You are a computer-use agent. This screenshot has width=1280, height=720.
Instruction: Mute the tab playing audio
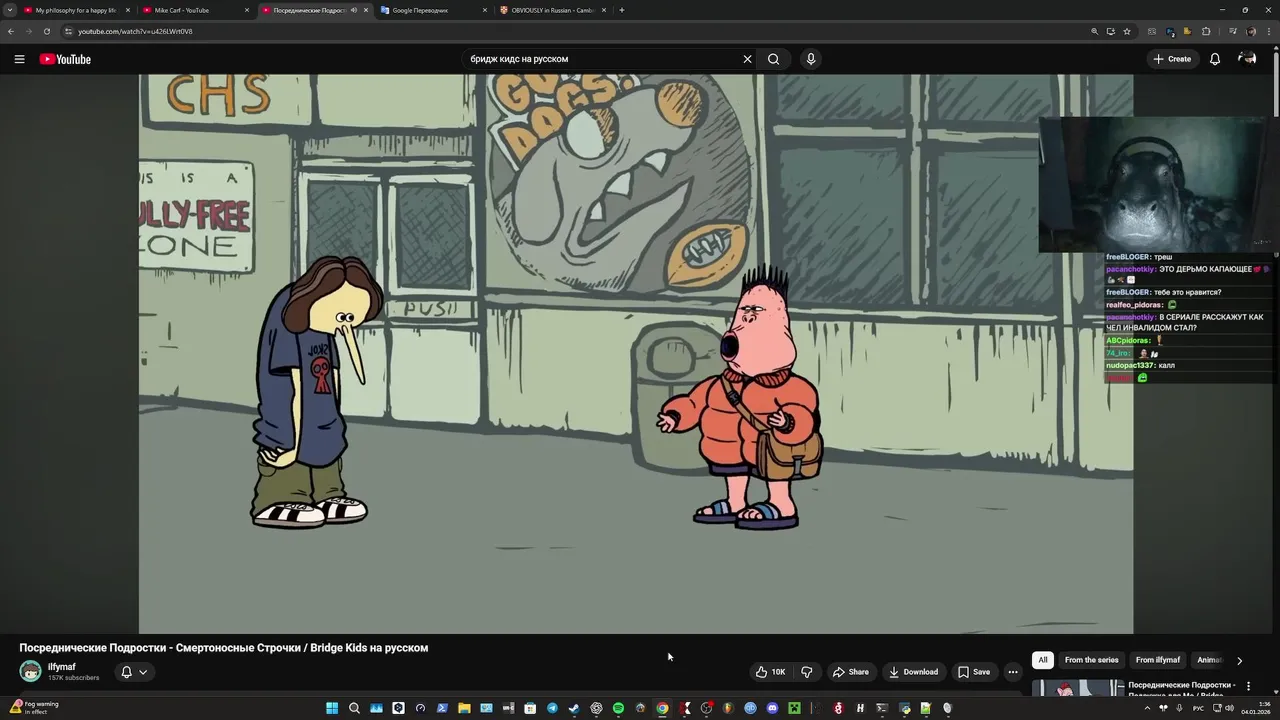coord(354,10)
